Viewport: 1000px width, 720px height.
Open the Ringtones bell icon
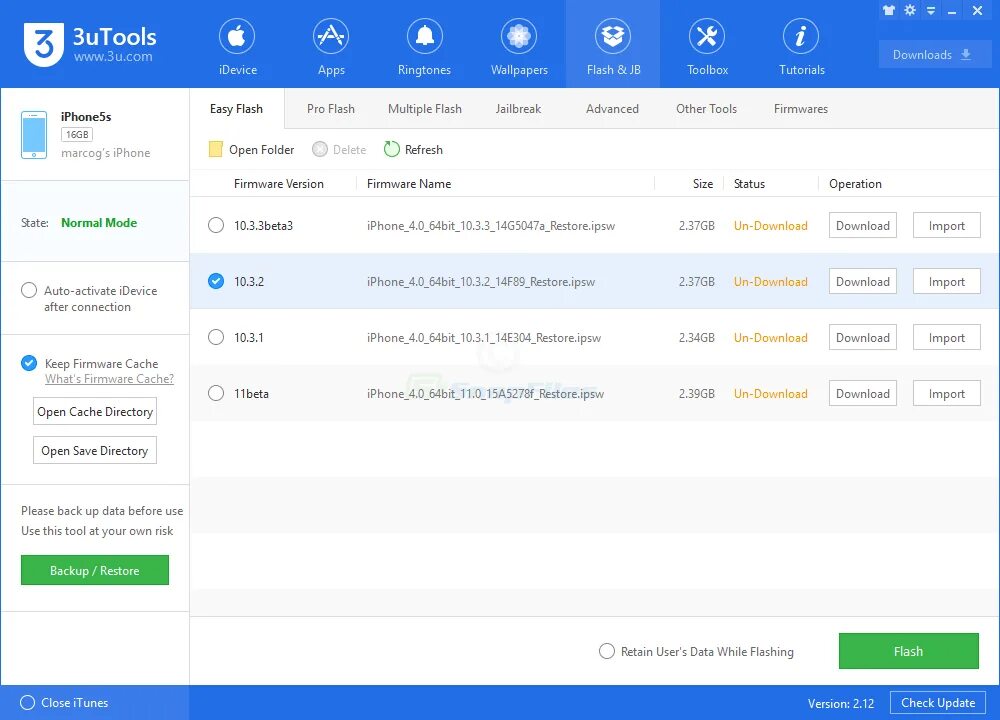pyautogui.click(x=425, y=36)
